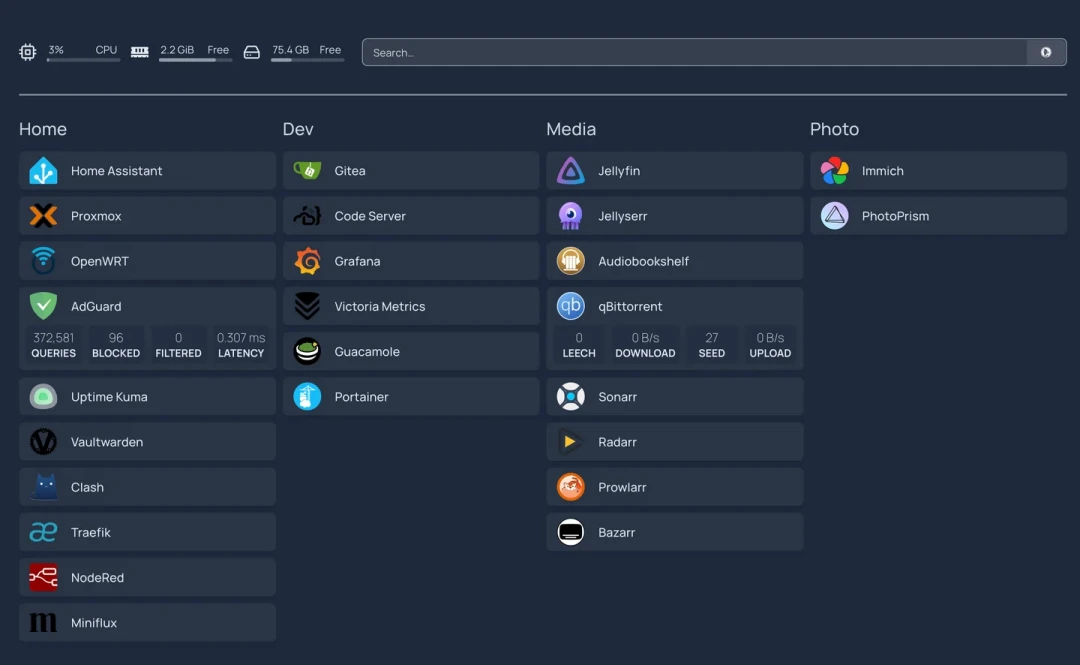Open the Gitea service link
The image size is (1080, 665).
(x=411, y=171)
